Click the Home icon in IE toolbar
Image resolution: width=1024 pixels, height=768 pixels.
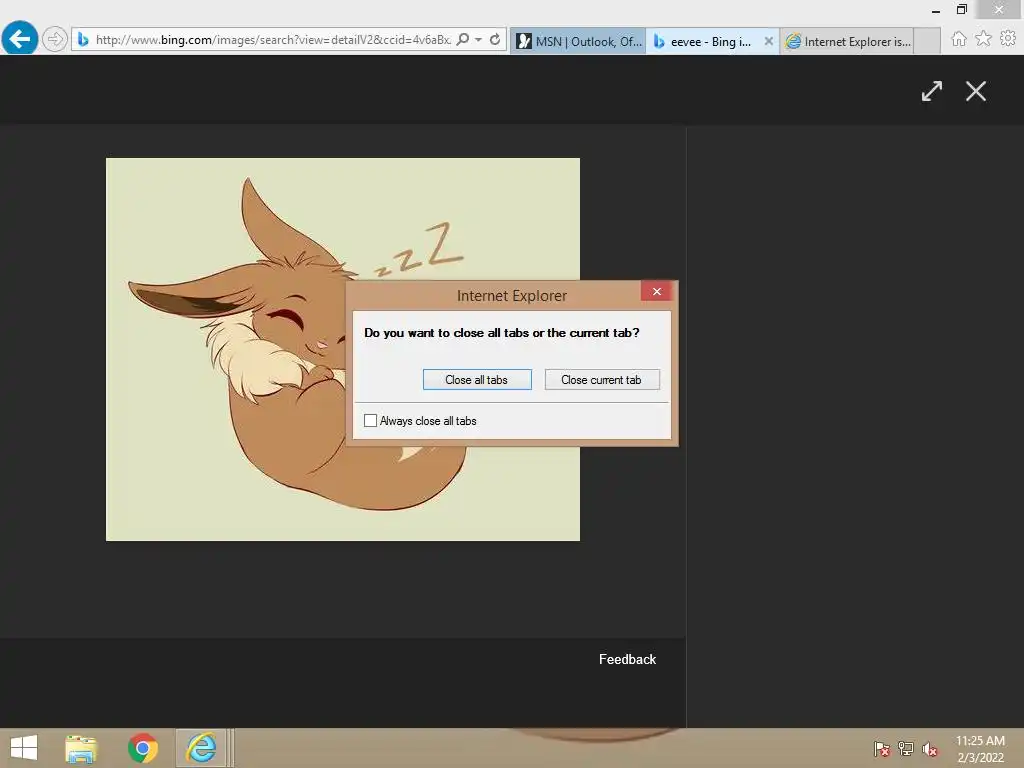pyautogui.click(x=959, y=39)
